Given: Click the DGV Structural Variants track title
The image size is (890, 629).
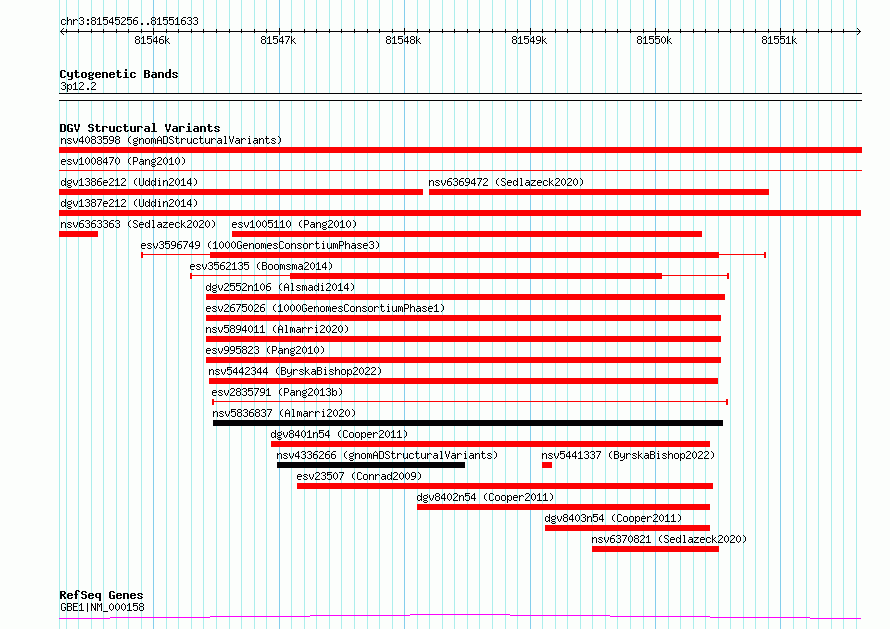Looking at the screenshot, I should 140,128.
